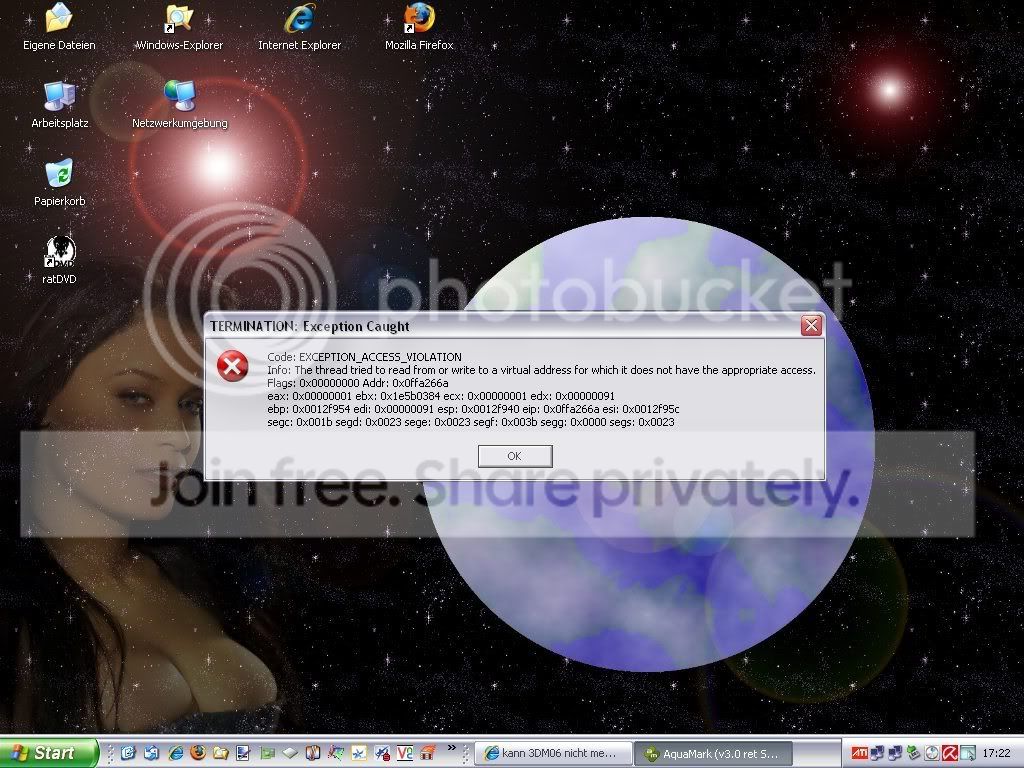Click the ATI tray icon
Screen dimensions: 1024x768
coord(858,752)
